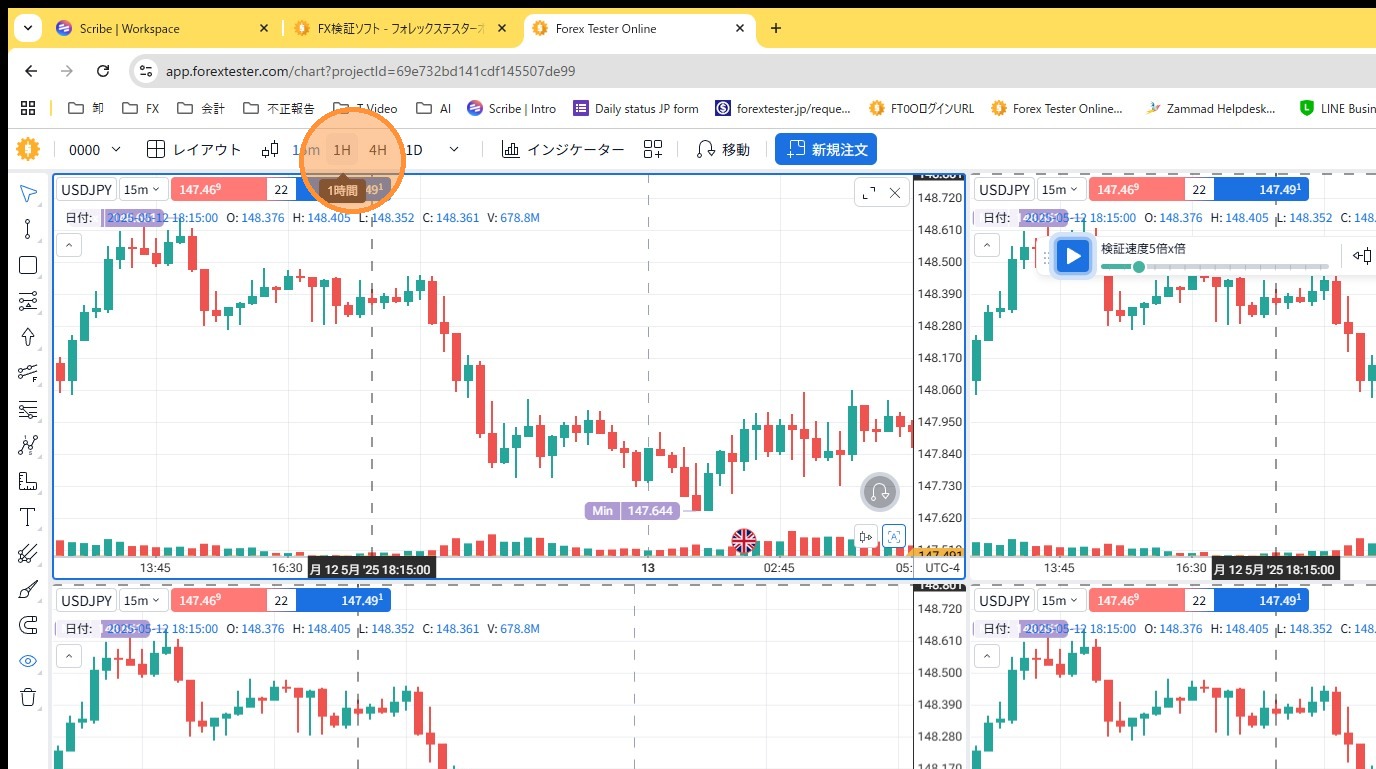
Task: Open the candlestick chart type selector
Action: coord(270,150)
